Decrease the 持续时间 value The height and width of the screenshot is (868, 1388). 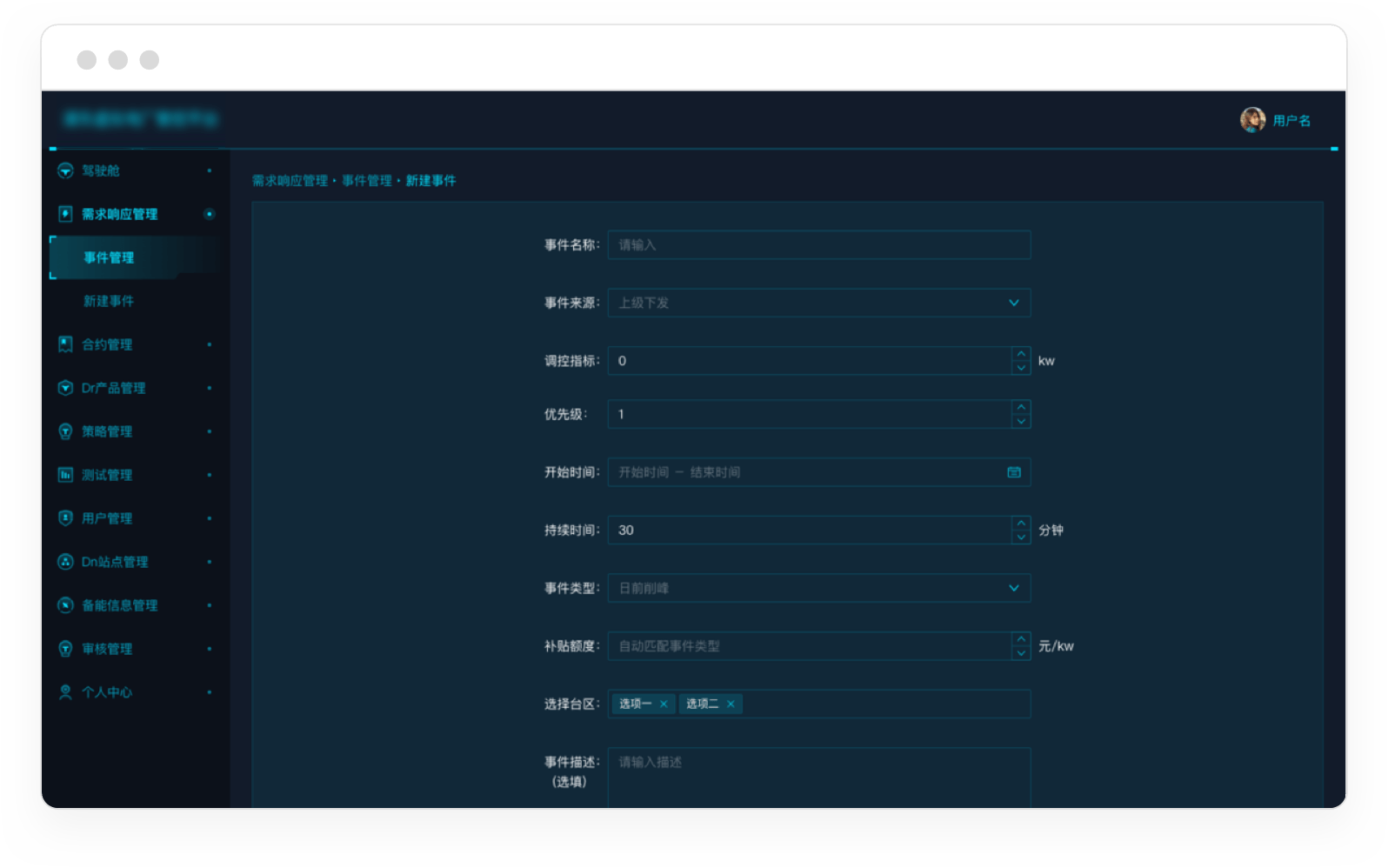[1021, 537]
